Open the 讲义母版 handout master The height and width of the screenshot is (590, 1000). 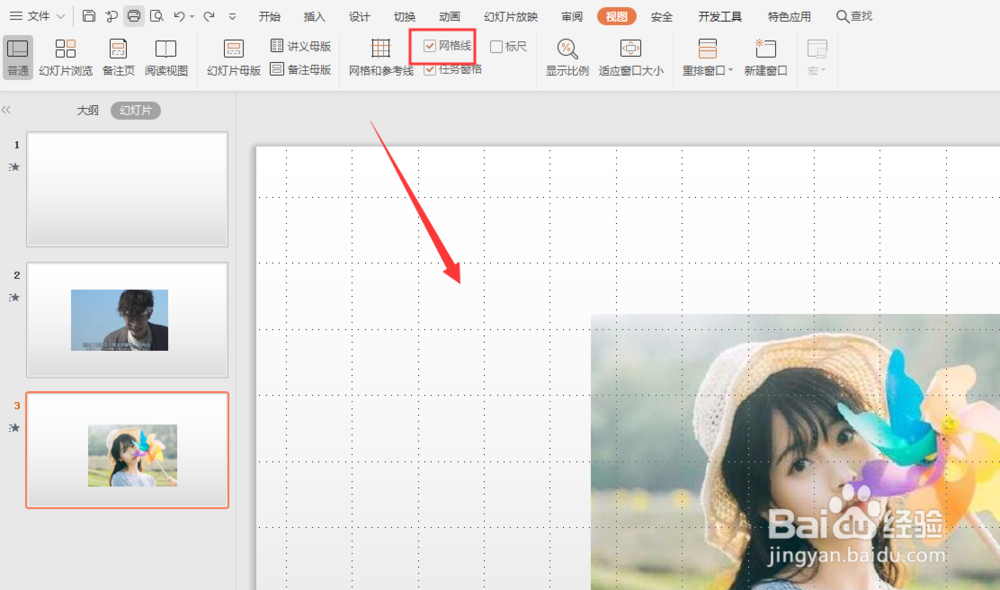(301, 46)
